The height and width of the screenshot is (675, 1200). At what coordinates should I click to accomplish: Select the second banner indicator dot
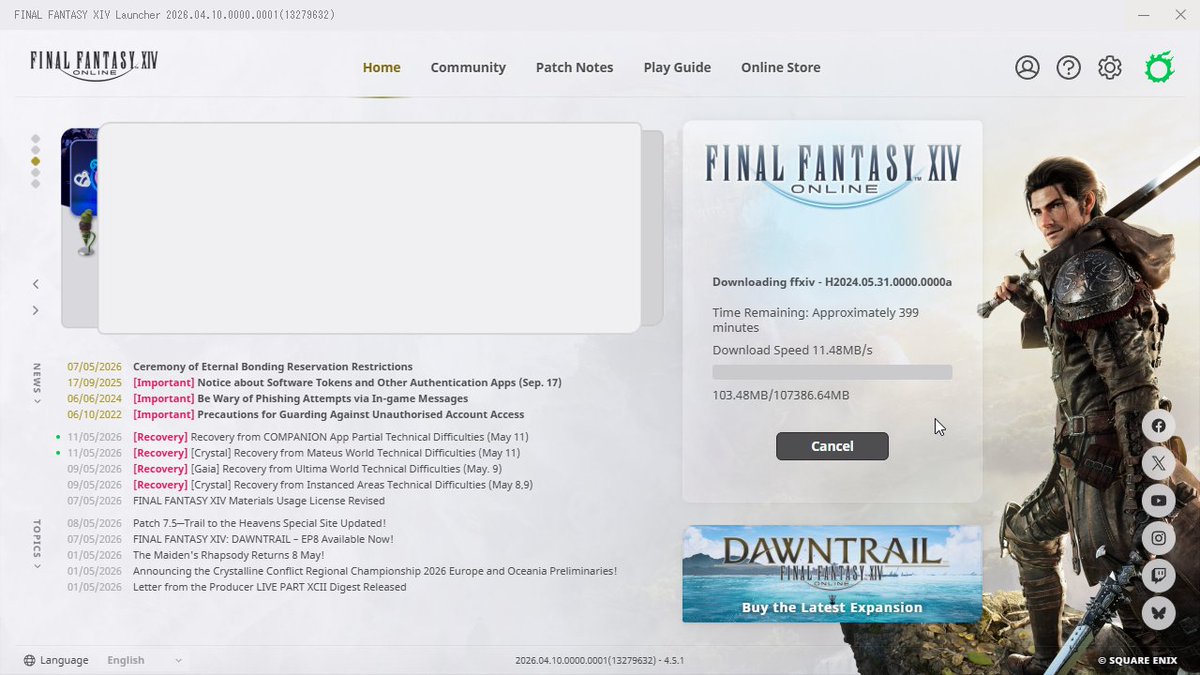coord(36,150)
